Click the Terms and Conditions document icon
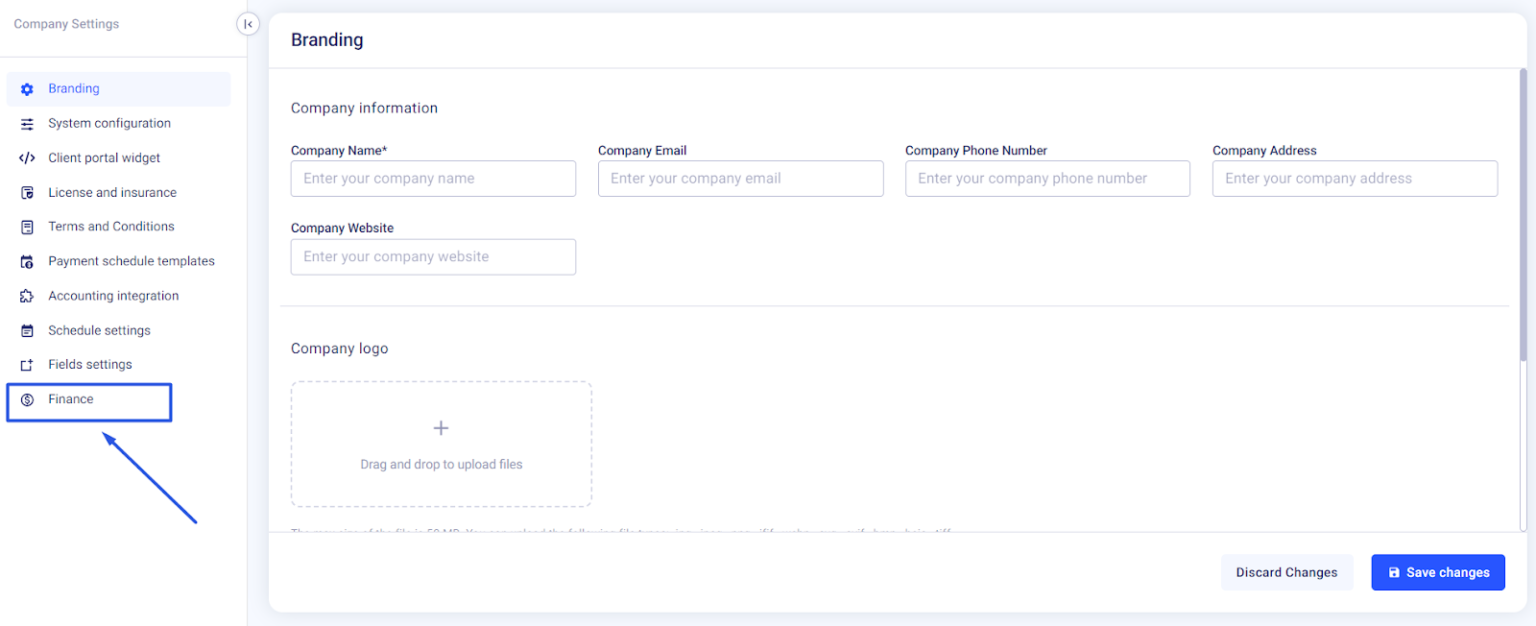 (x=27, y=227)
